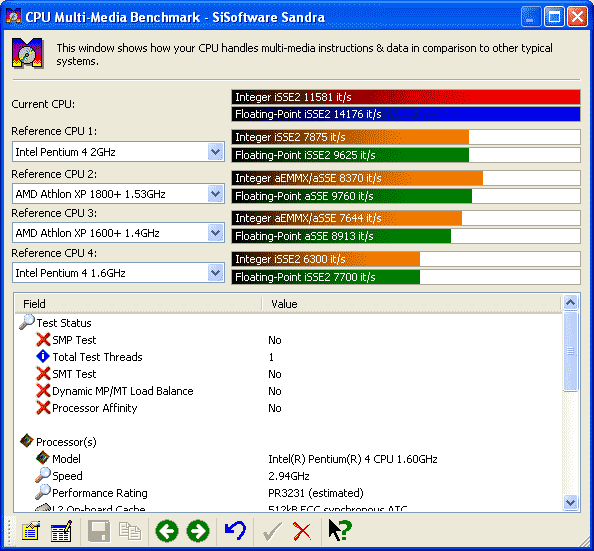Click Current CPU Floating-Point iSSE2 14176 blue bar
This screenshot has height=551, width=594.
tap(406, 114)
